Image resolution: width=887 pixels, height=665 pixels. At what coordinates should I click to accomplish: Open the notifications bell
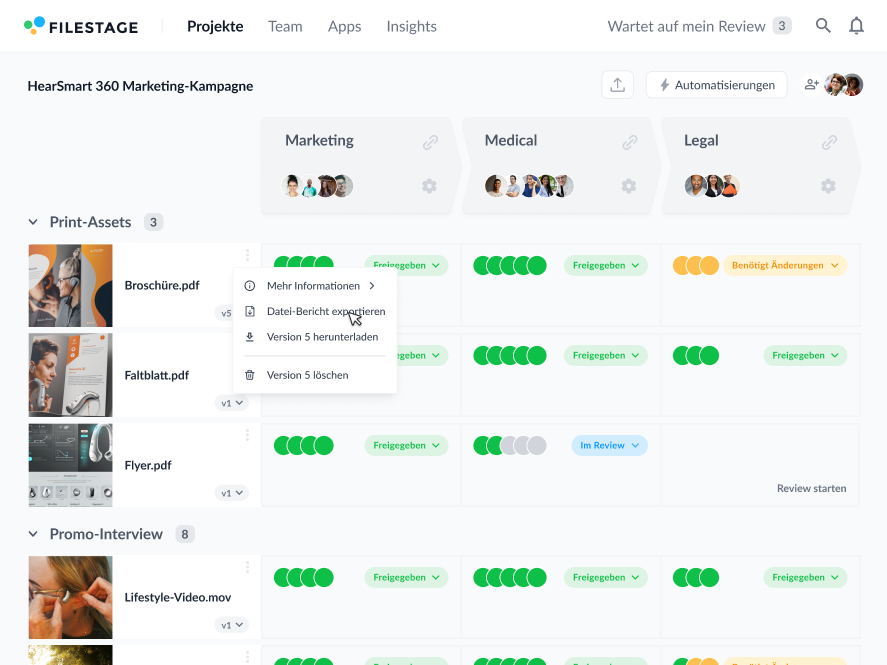point(856,26)
